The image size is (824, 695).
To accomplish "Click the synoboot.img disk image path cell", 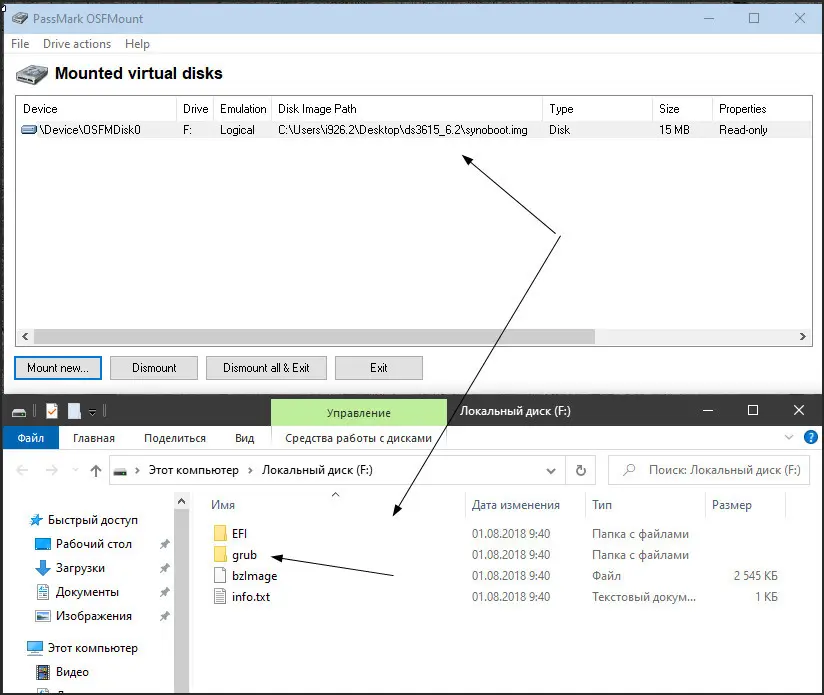I will [403, 130].
